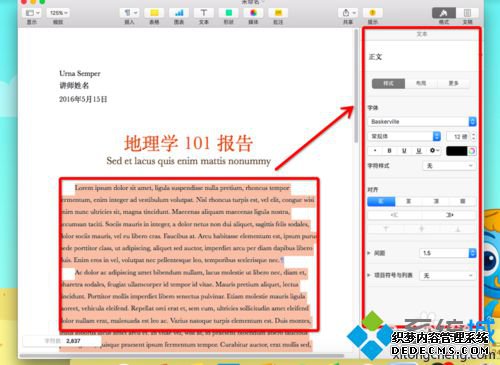This screenshot has height=365, width=500.
Task: Open the colorful Media icon
Action: (253, 13)
